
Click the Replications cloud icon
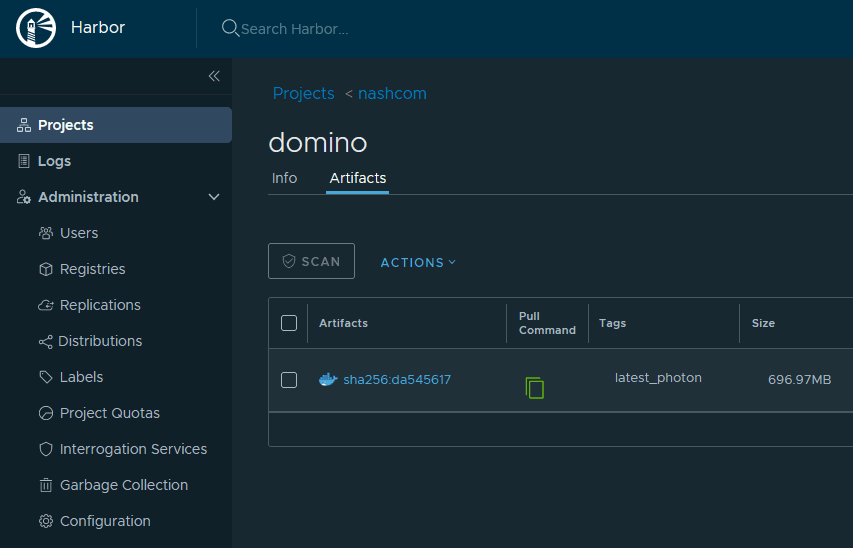tap(46, 305)
